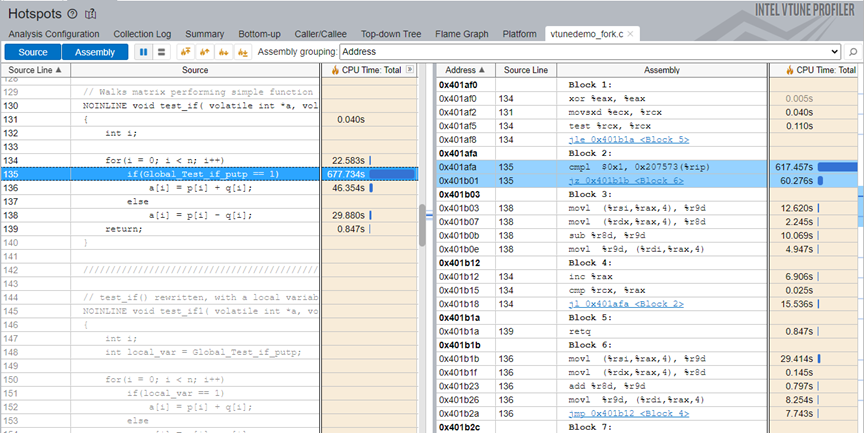Toggle the Assembly pane button
This screenshot has height=433, width=864.
(x=95, y=51)
